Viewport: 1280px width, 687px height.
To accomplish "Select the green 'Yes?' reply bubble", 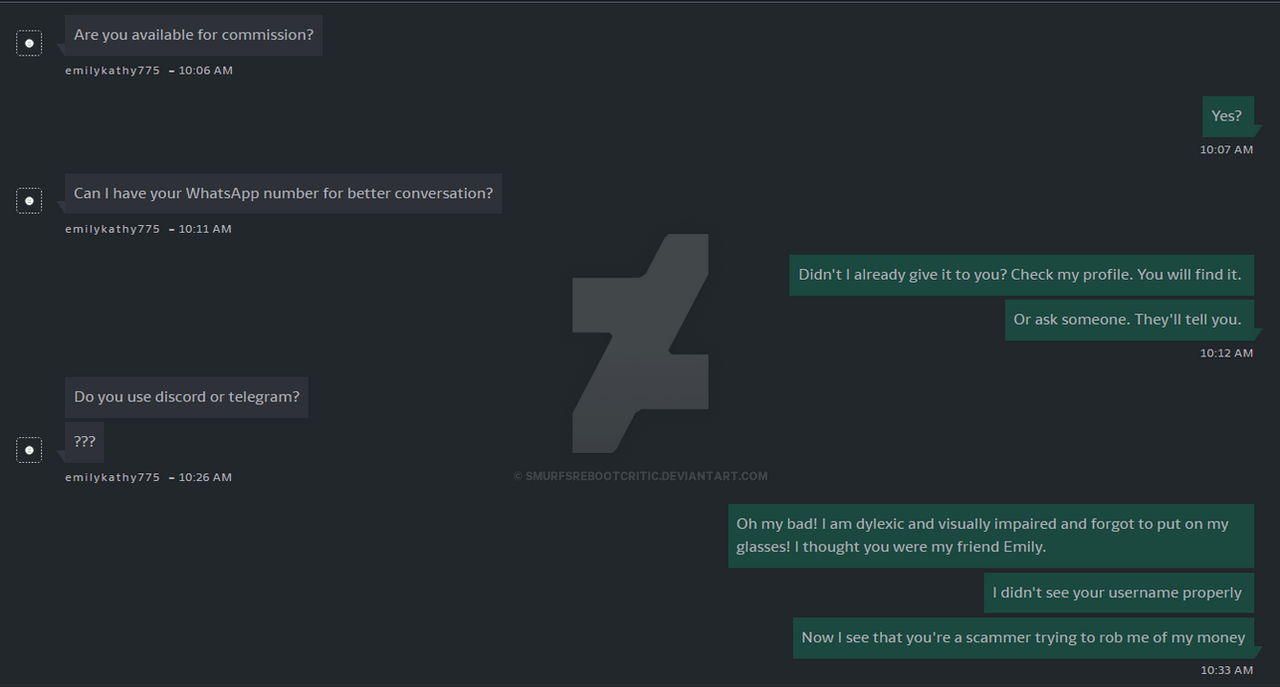I will (1227, 116).
